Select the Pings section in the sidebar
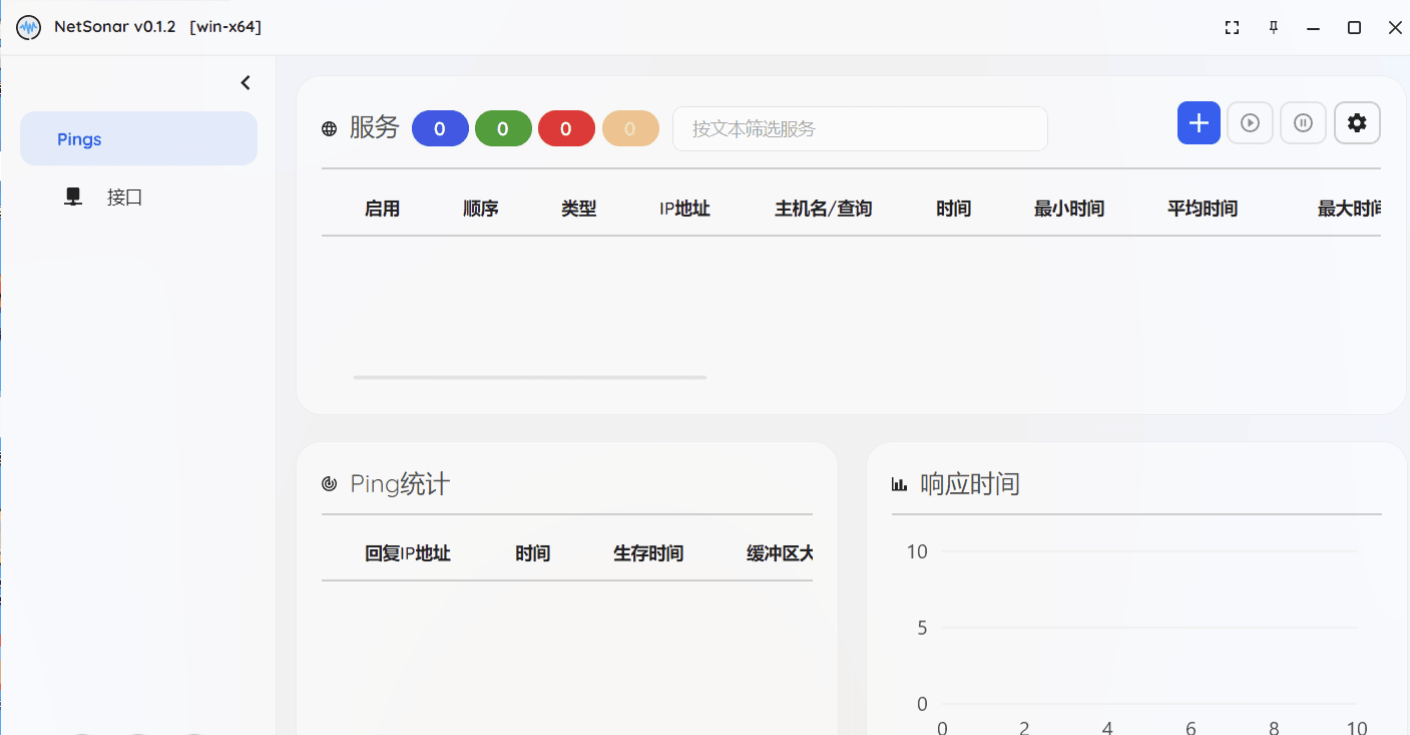 pos(78,139)
